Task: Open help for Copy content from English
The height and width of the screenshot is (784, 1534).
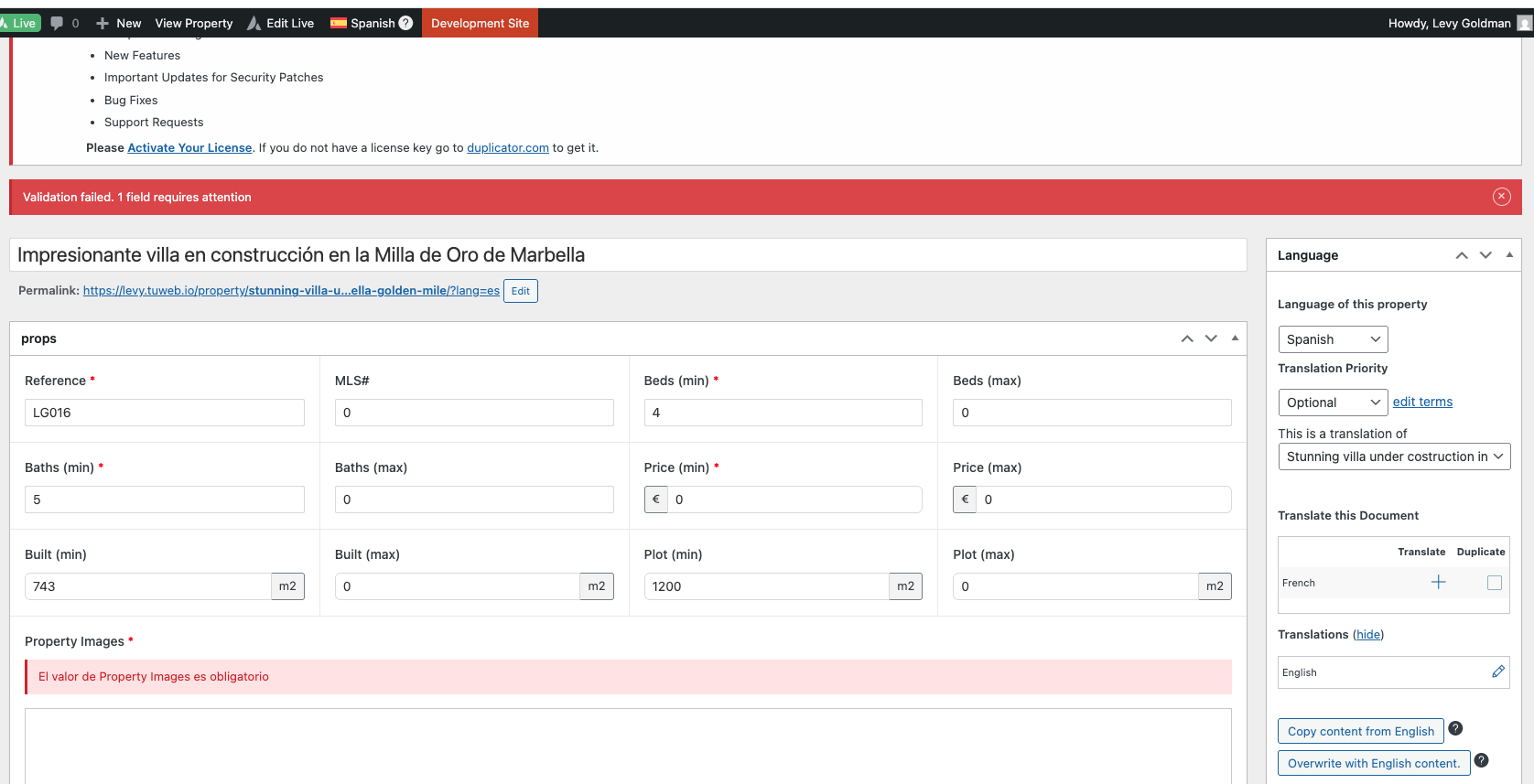Action: [1455, 728]
